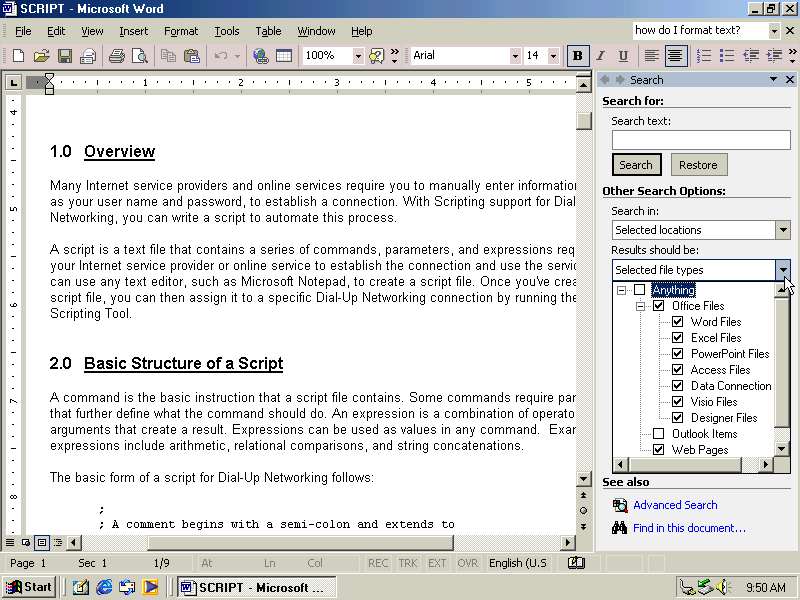This screenshot has height=600, width=800.
Task: Collapse the Office Files tree node
Action: click(640, 306)
